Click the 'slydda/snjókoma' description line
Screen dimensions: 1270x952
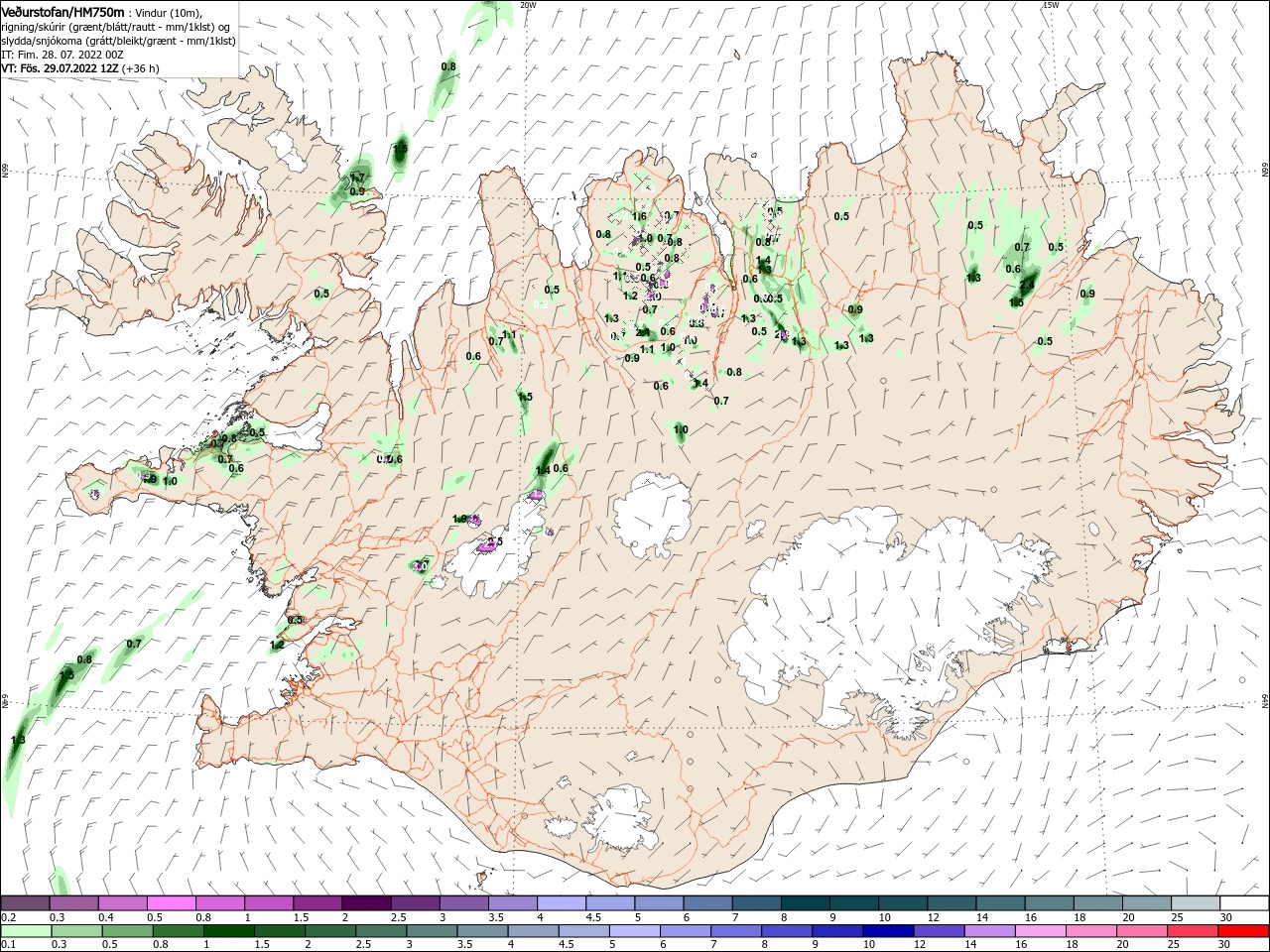pyautogui.click(x=119, y=41)
